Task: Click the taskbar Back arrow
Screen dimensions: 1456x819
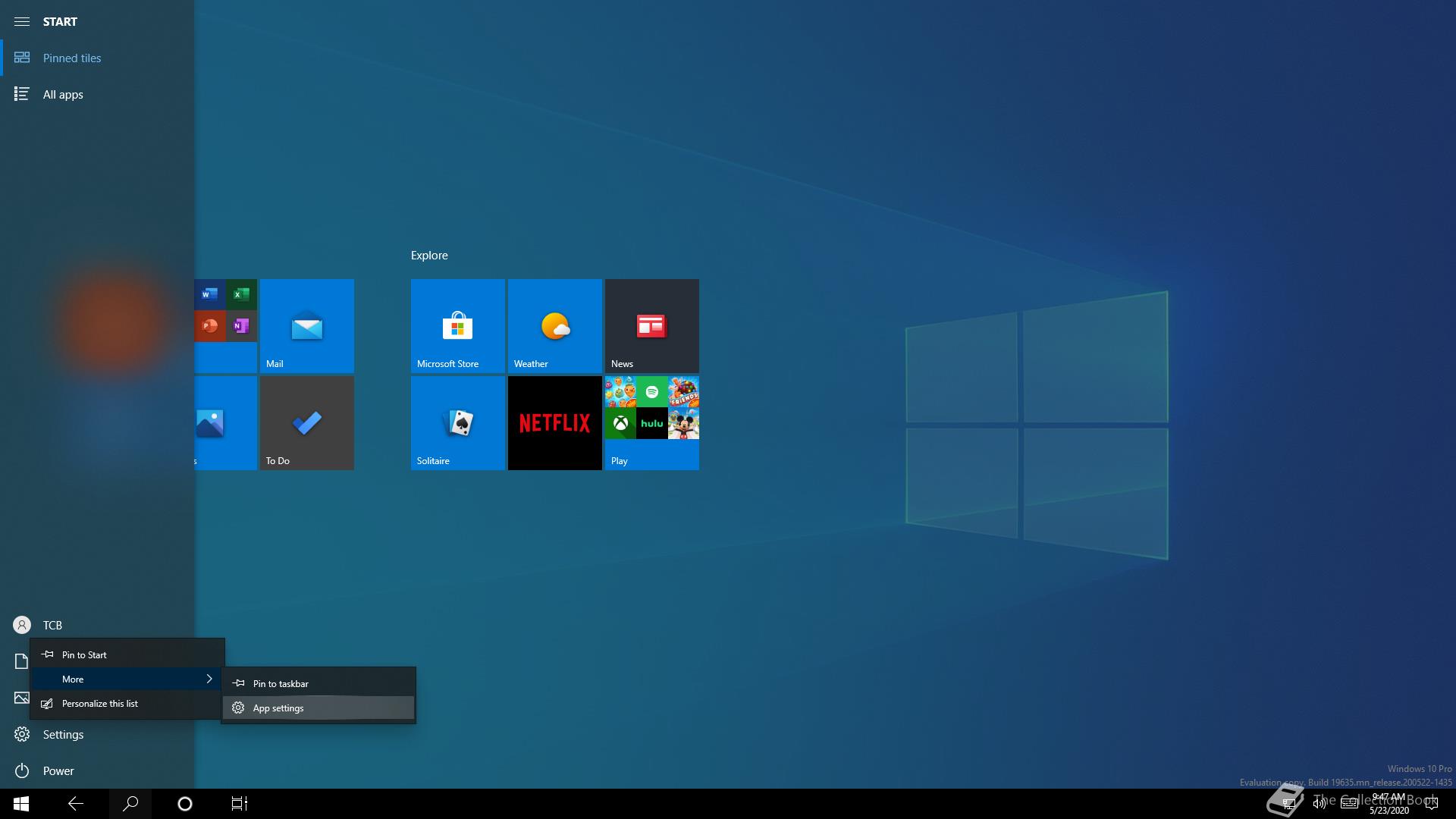Action: (76, 804)
